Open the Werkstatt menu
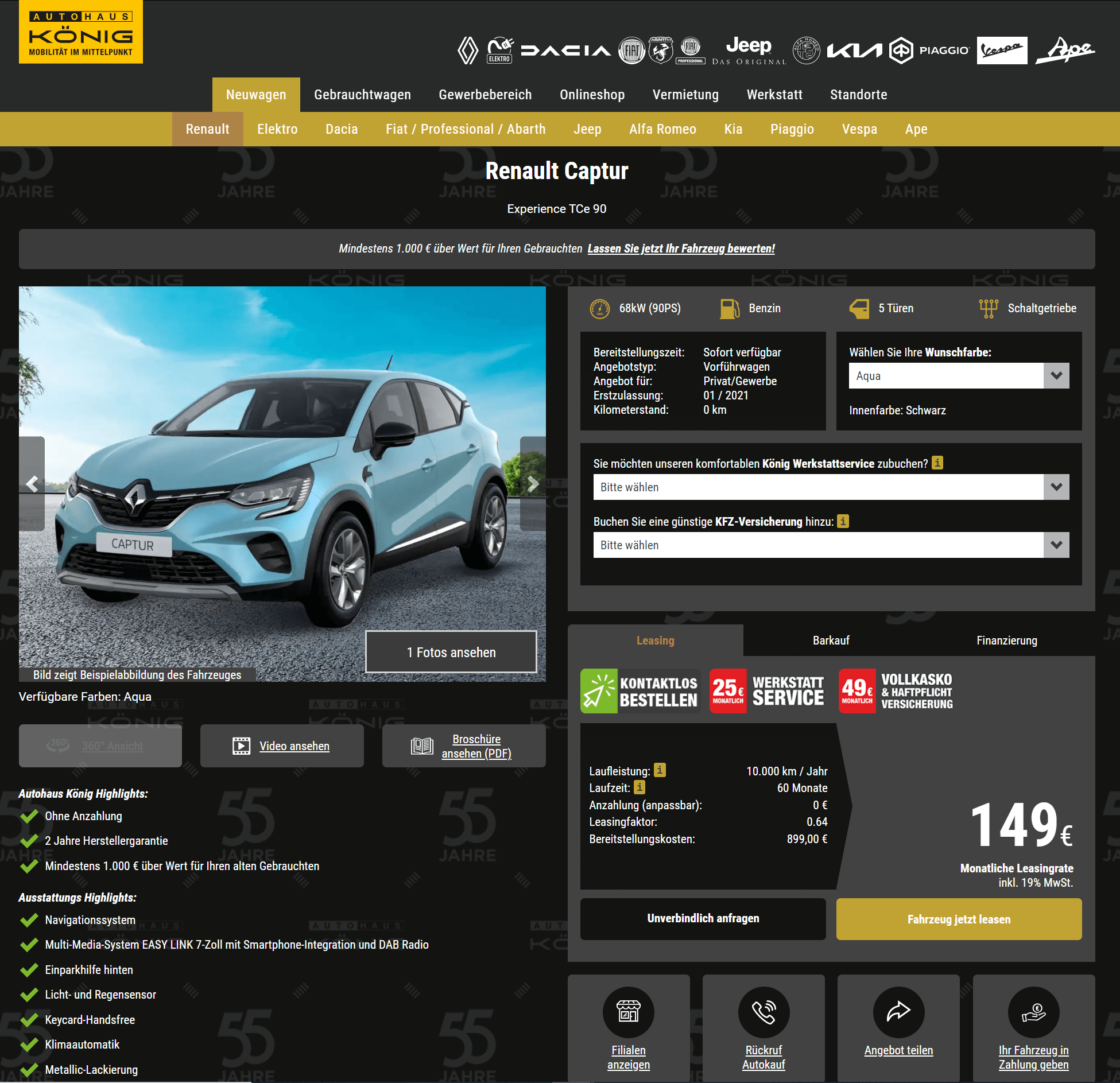 pos(774,95)
